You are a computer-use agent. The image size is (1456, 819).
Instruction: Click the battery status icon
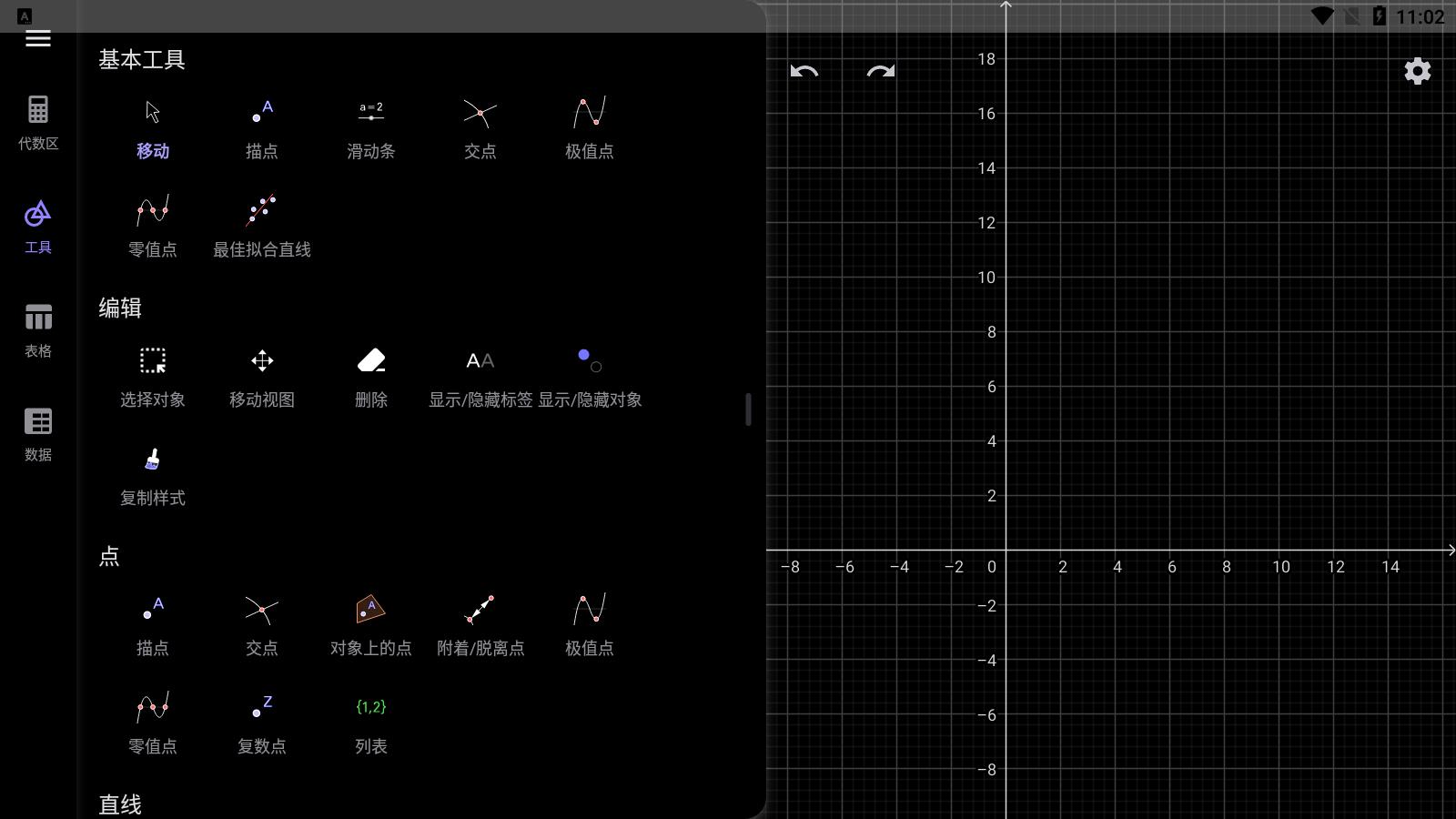click(x=1380, y=16)
